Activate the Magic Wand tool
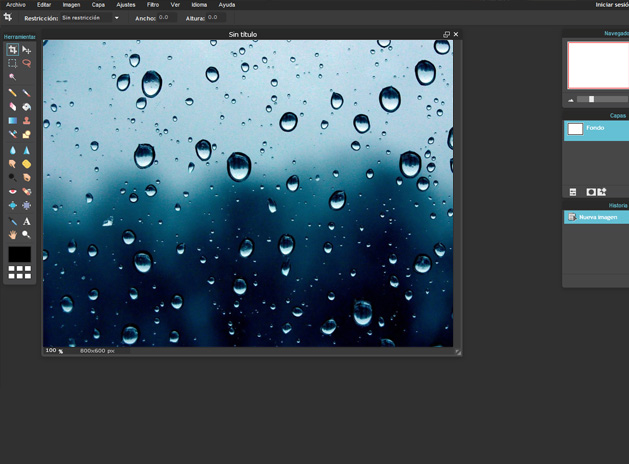 click(x=13, y=77)
